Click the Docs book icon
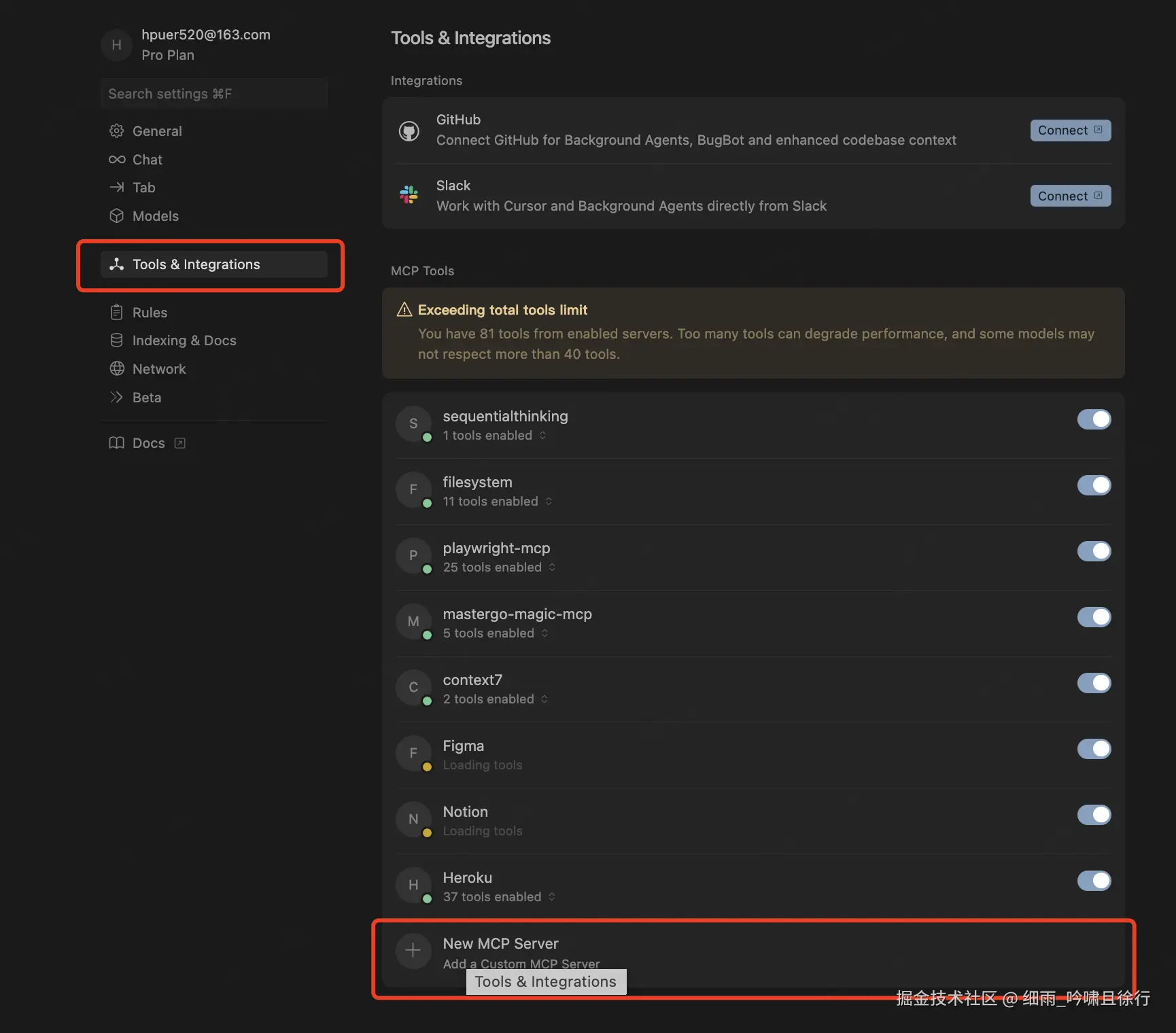The height and width of the screenshot is (1033, 1176). click(117, 442)
